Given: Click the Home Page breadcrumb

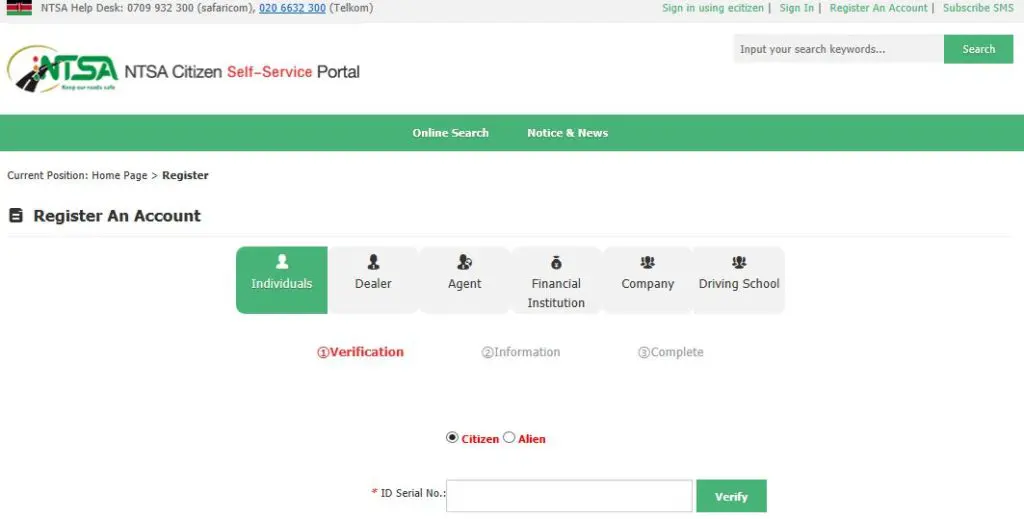Looking at the screenshot, I should 120,175.
